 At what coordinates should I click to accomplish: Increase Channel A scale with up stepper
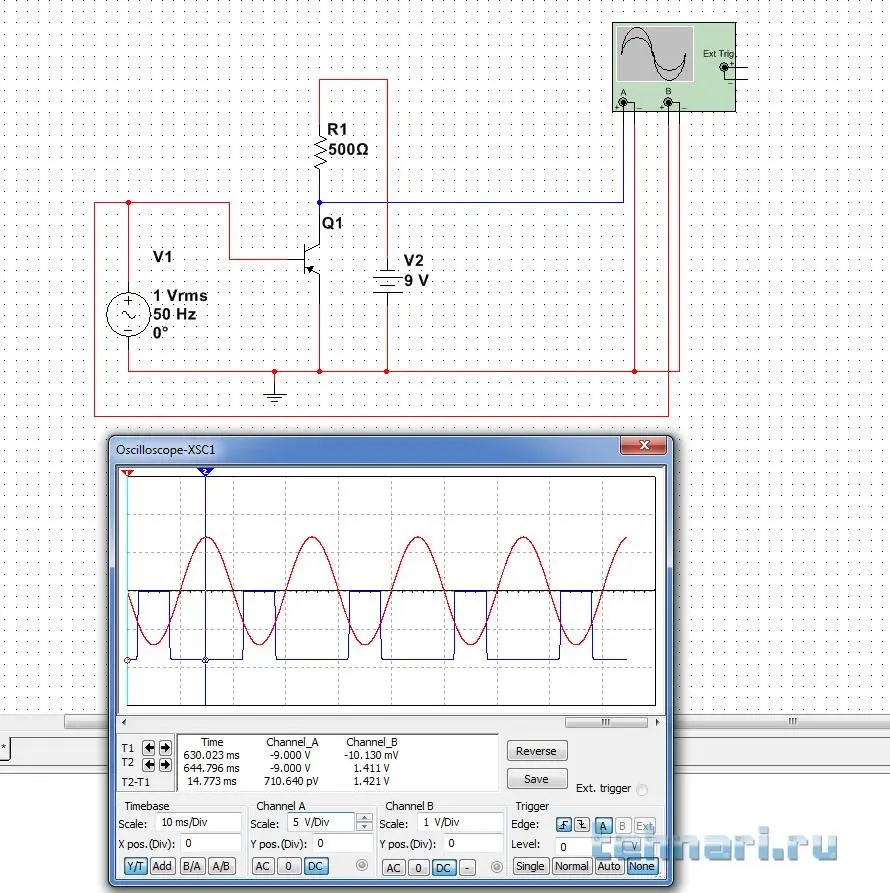(x=364, y=818)
